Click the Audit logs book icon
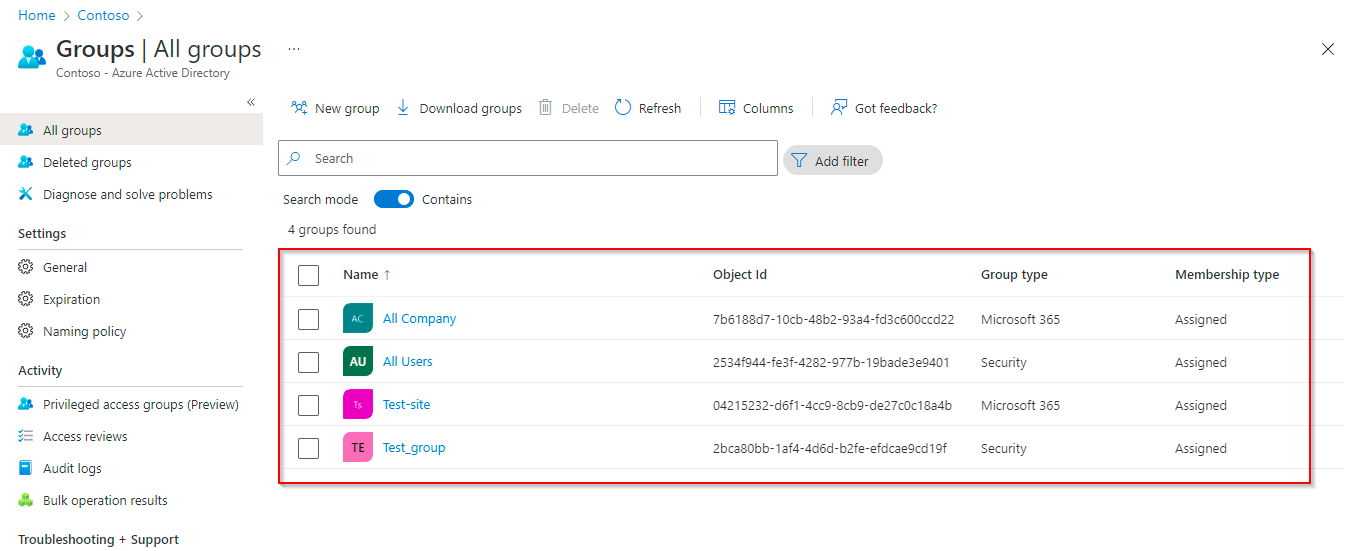The image size is (1361, 551). (26, 468)
